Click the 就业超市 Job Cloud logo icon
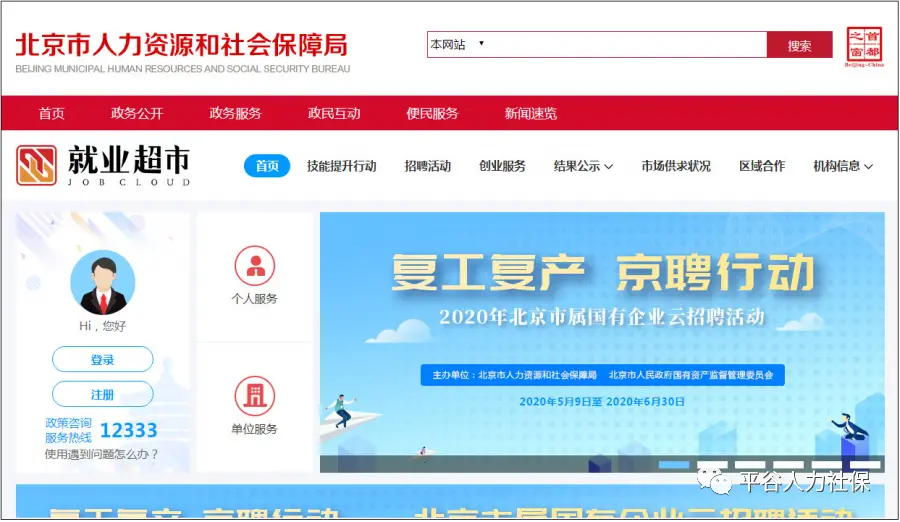 (x=36, y=165)
